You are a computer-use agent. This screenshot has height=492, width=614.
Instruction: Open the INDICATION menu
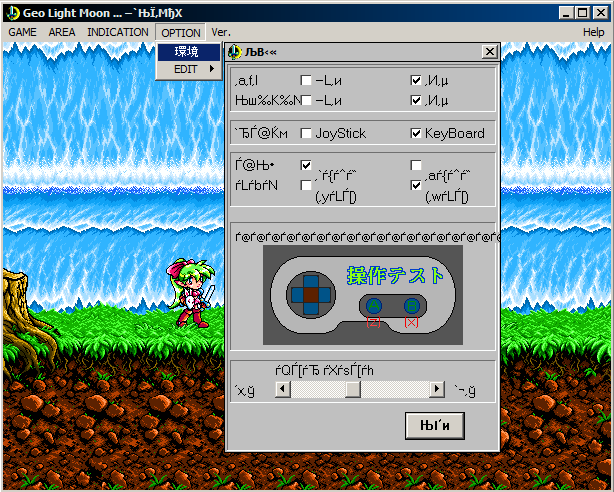(117, 32)
